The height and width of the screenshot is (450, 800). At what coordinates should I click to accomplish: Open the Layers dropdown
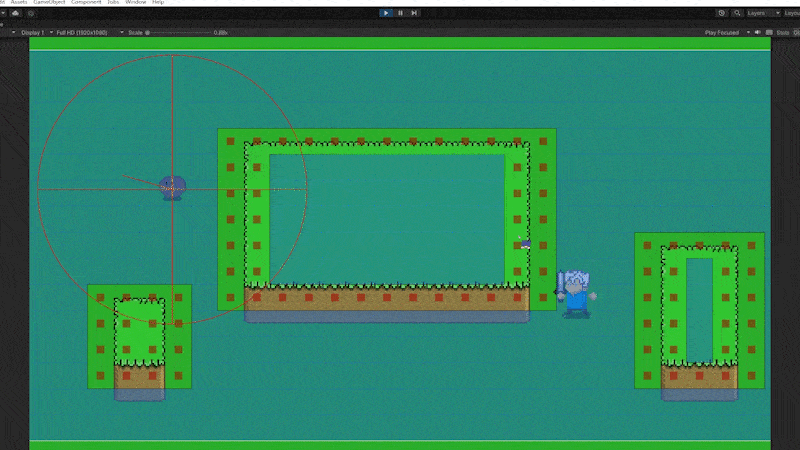point(762,13)
